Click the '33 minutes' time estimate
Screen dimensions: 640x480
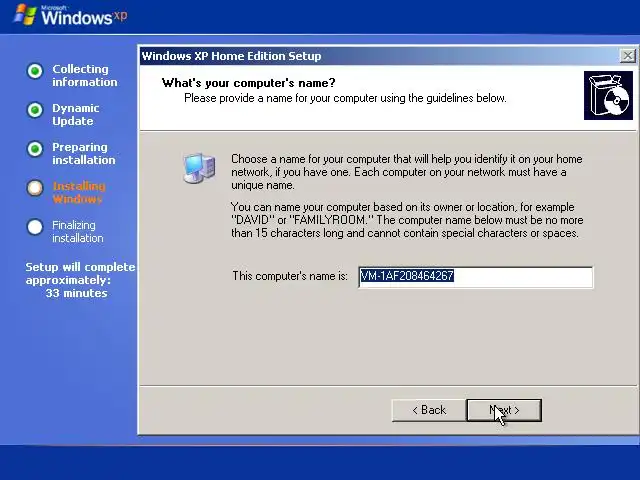tap(76, 293)
